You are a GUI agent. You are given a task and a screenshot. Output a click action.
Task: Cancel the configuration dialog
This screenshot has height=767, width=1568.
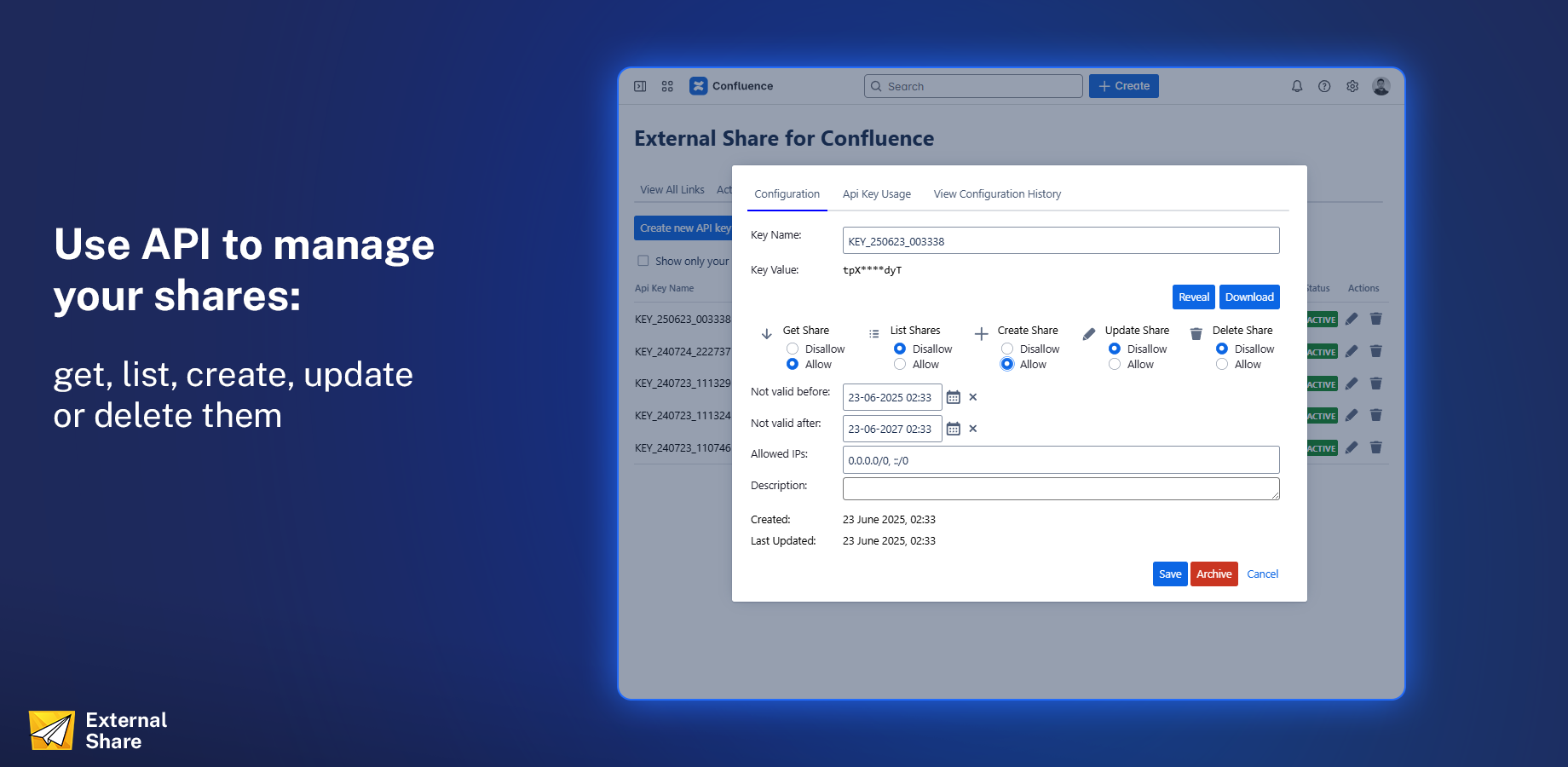click(1263, 574)
